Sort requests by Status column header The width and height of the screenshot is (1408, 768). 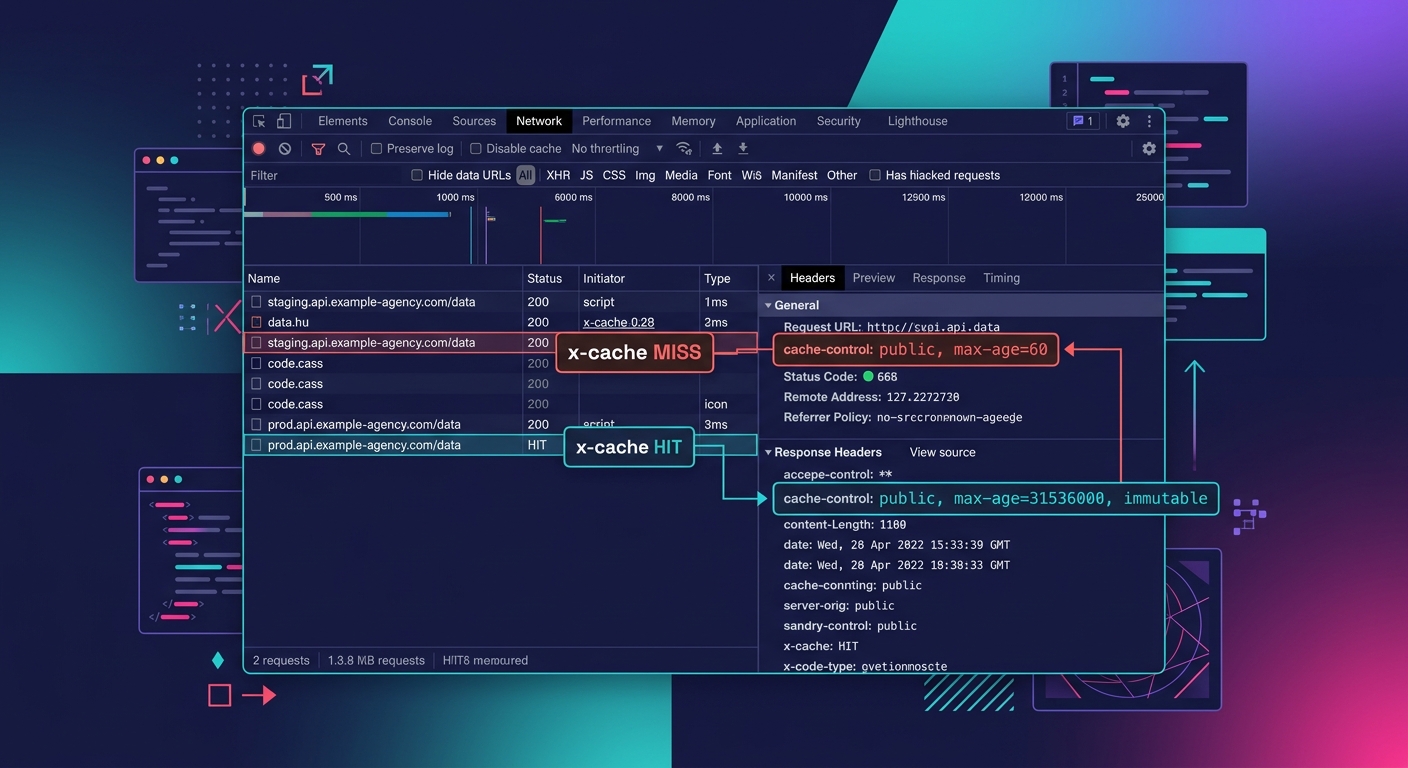[x=551, y=279]
